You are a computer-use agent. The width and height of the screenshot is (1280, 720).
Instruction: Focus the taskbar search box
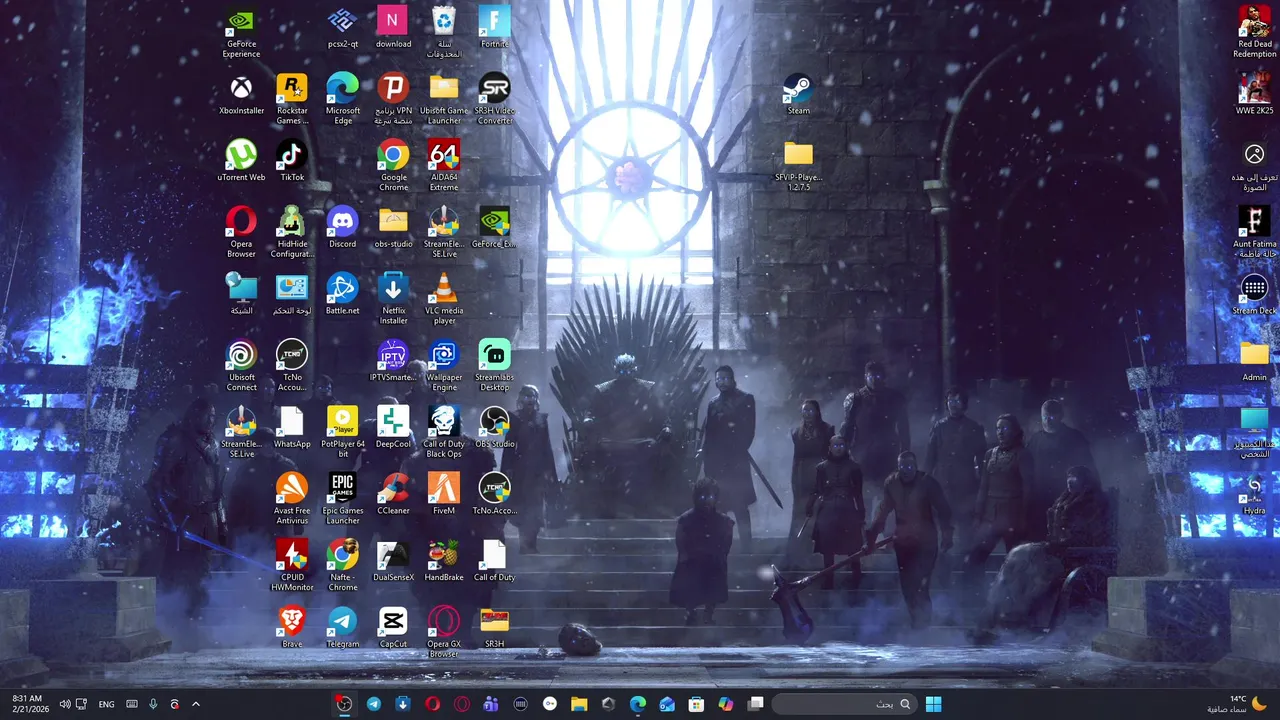coord(843,704)
